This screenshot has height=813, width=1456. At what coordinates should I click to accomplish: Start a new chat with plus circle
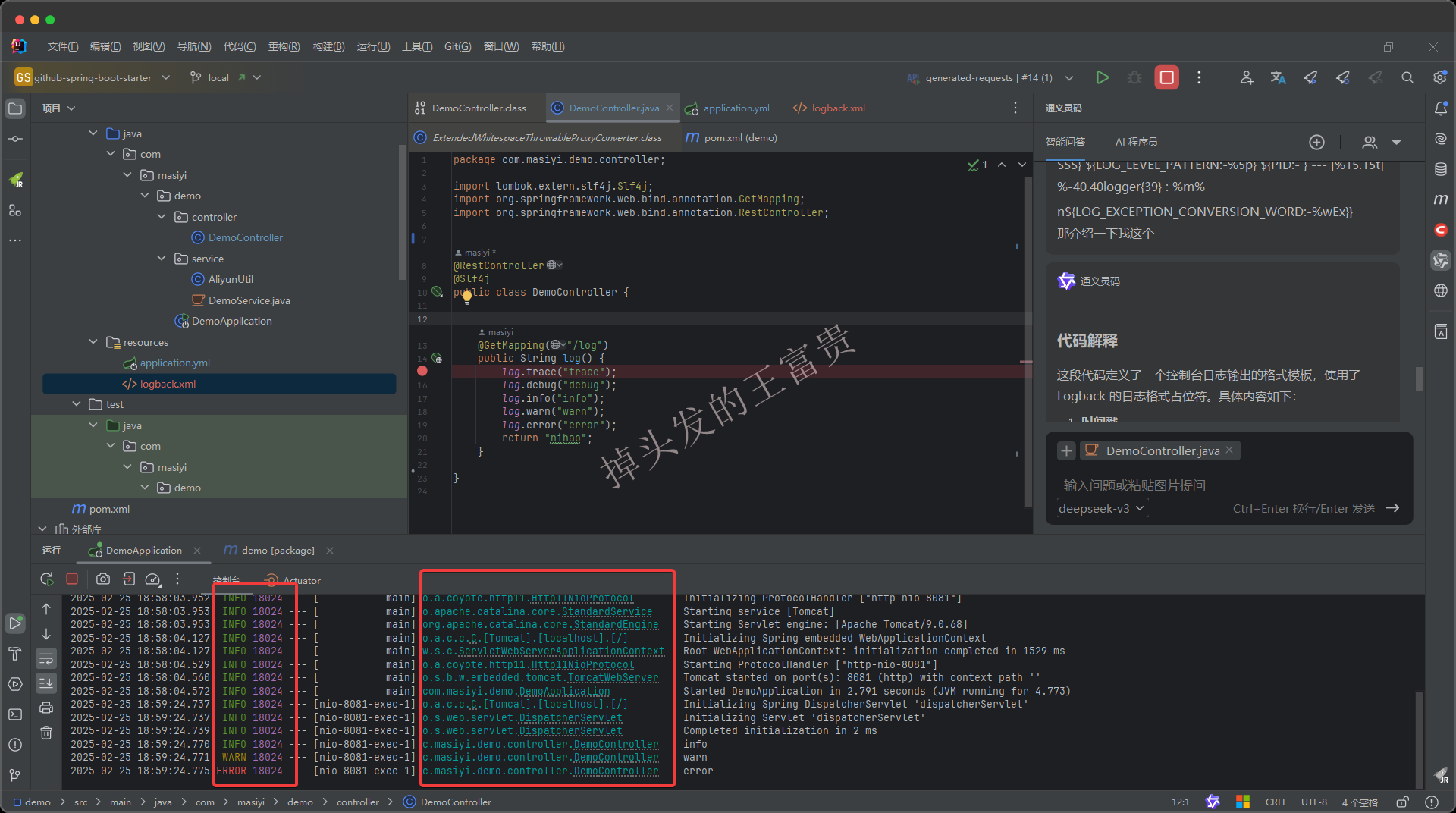click(x=1317, y=142)
